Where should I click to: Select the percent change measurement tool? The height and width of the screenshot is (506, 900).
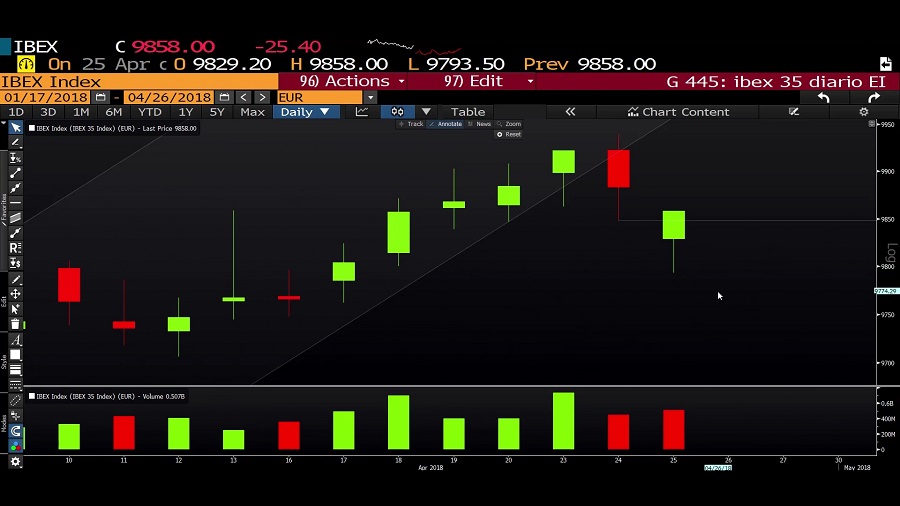[15, 158]
